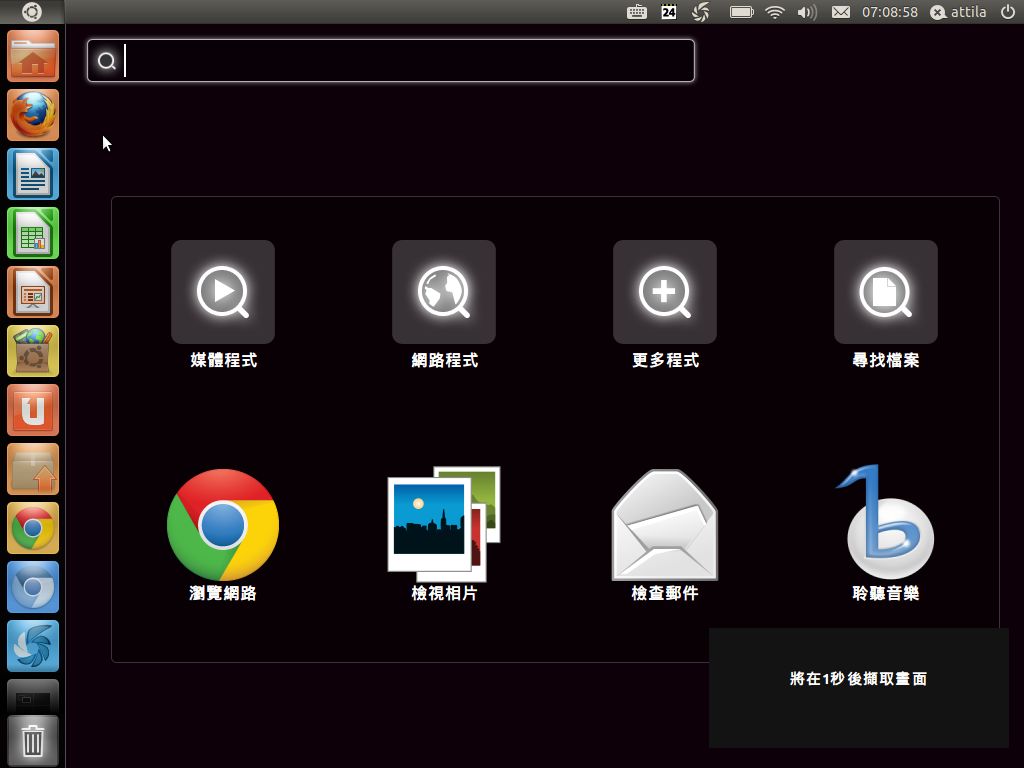Open LibreOffice Calc from the launcher
This screenshot has width=1024, height=768.
tap(33, 233)
